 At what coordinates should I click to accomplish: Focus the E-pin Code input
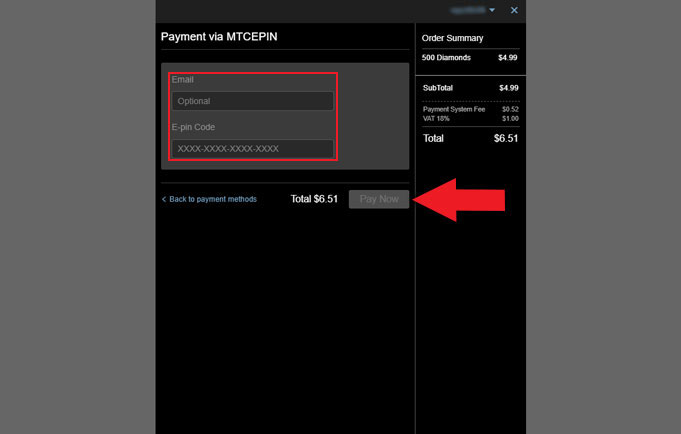pyautogui.click(x=252, y=149)
